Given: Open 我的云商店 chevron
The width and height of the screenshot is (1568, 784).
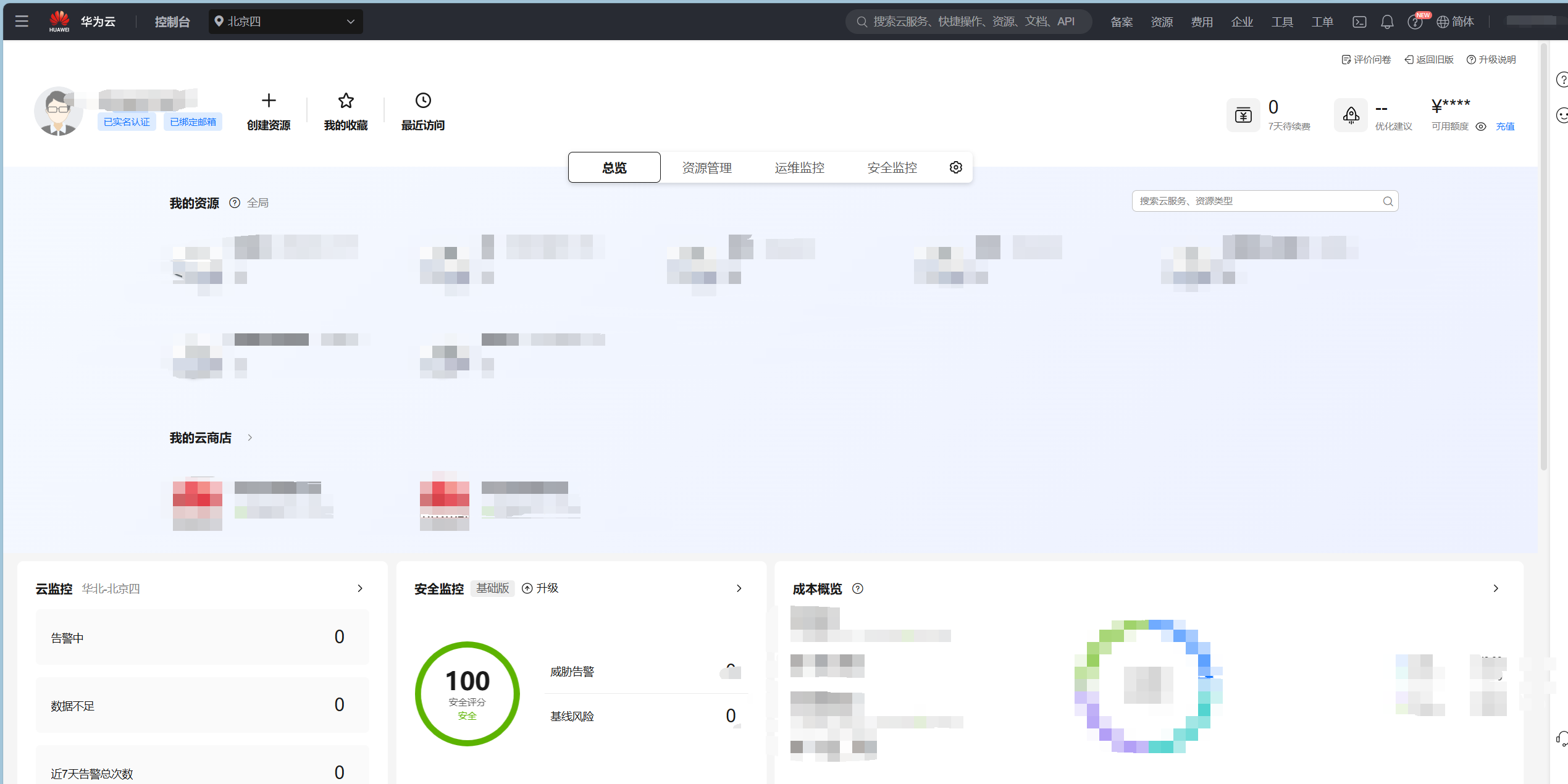Looking at the screenshot, I should (250, 438).
